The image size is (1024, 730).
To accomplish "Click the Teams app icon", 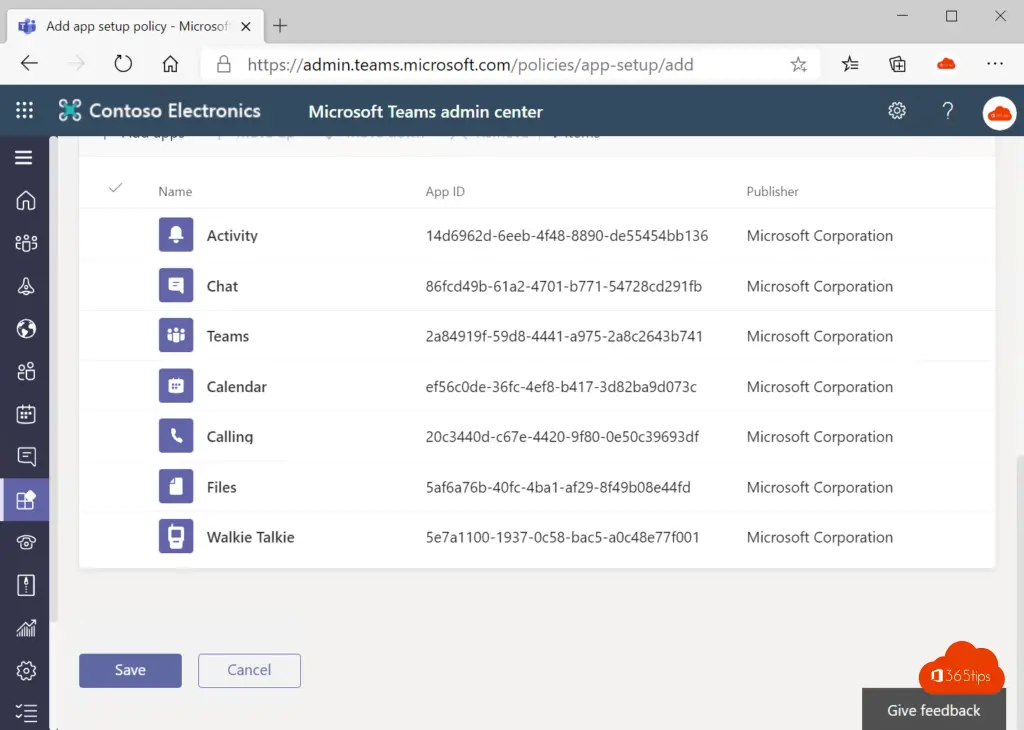I will [176, 336].
